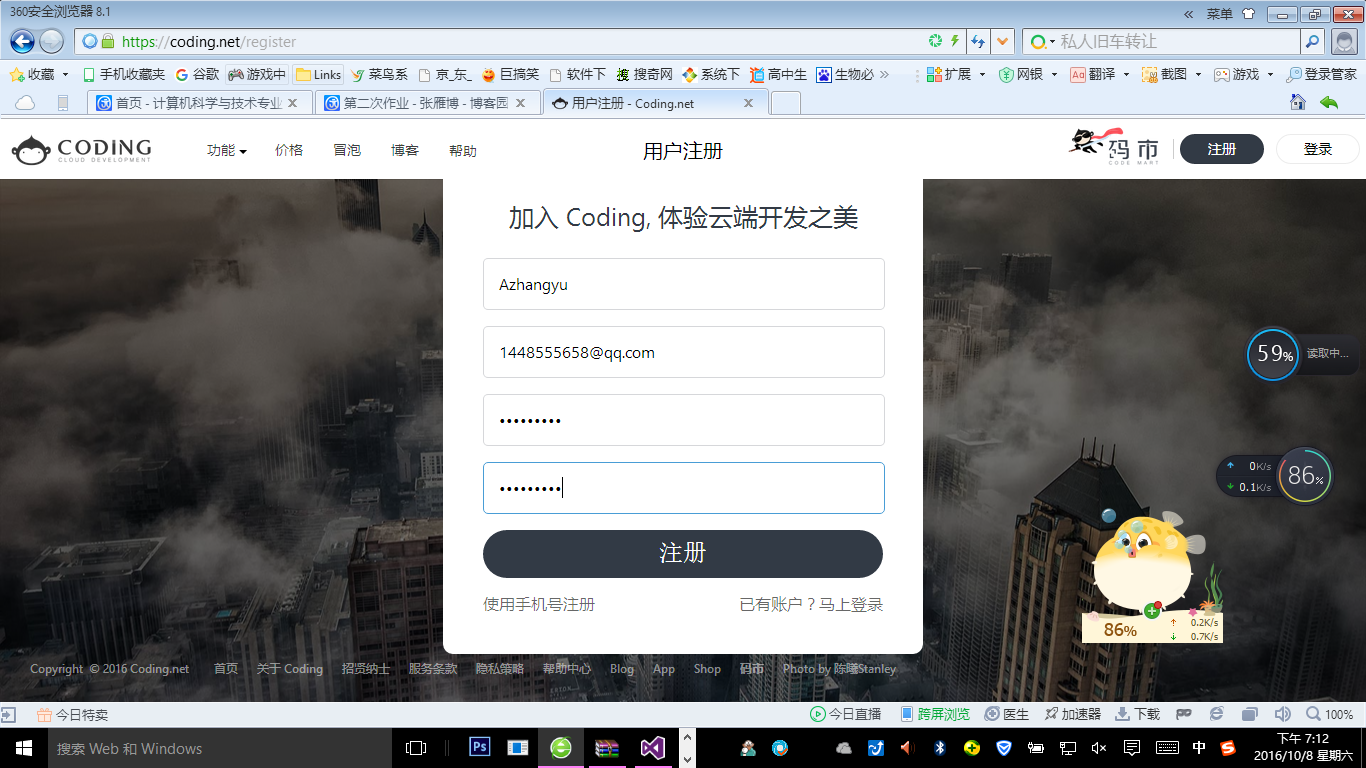Open the user avatar icon beside the search button
Image resolution: width=1366 pixels, height=768 pixels.
pos(1345,41)
